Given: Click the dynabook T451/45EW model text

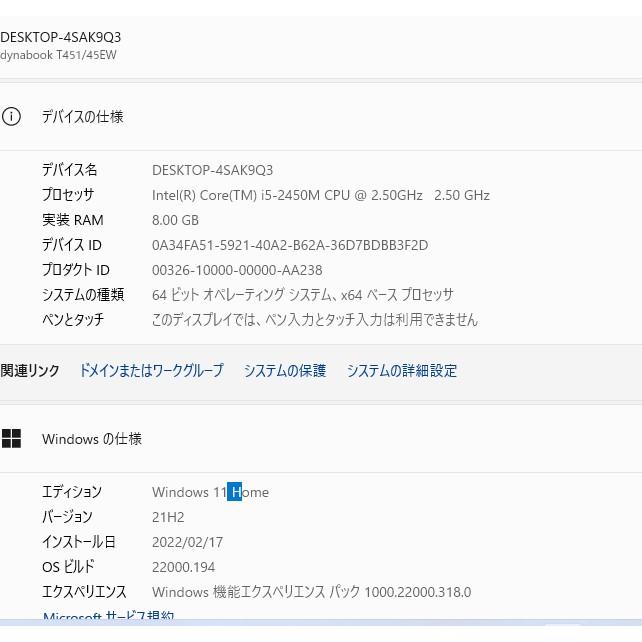Looking at the screenshot, I should [58, 55].
